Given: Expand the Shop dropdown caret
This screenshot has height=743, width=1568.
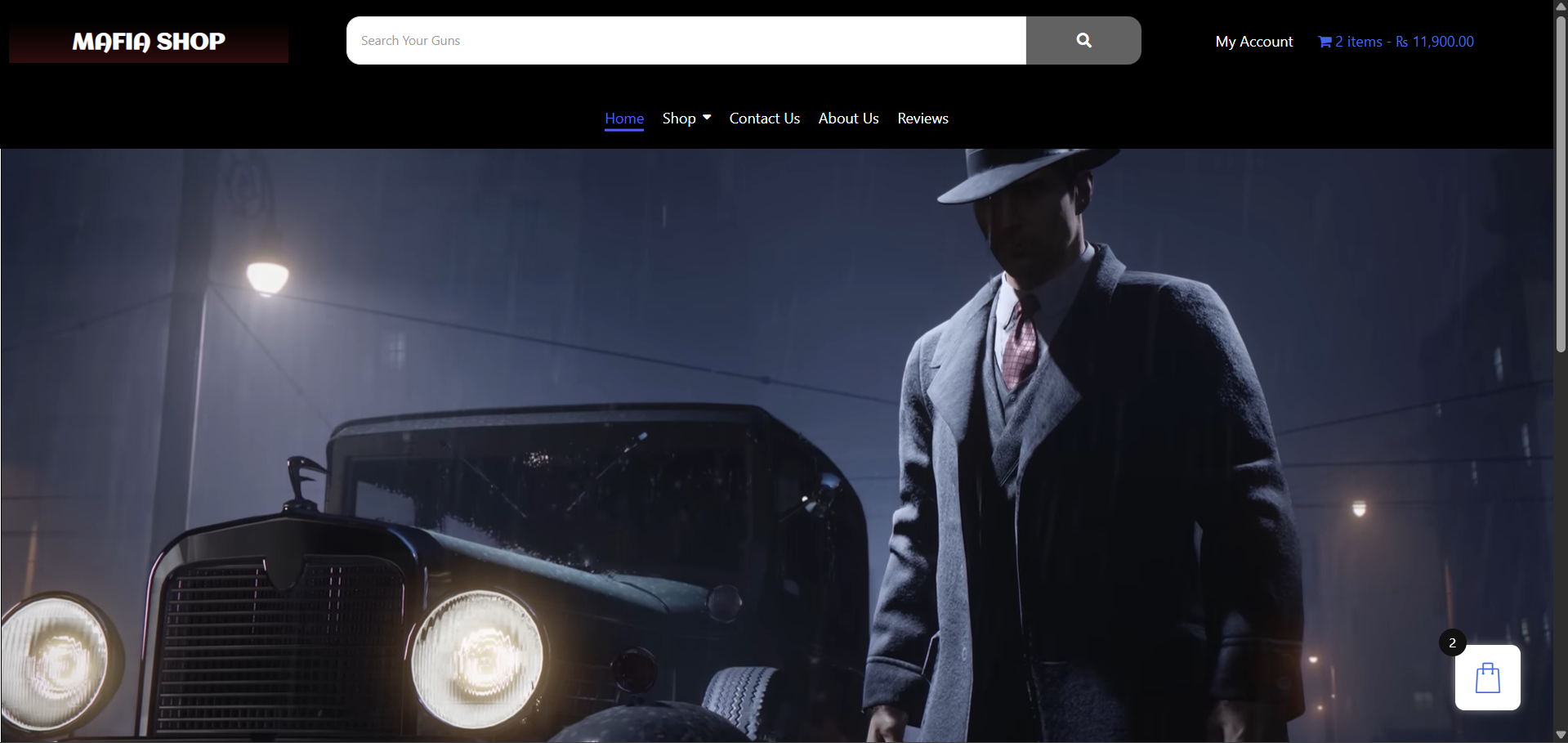Looking at the screenshot, I should coord(707,118).
